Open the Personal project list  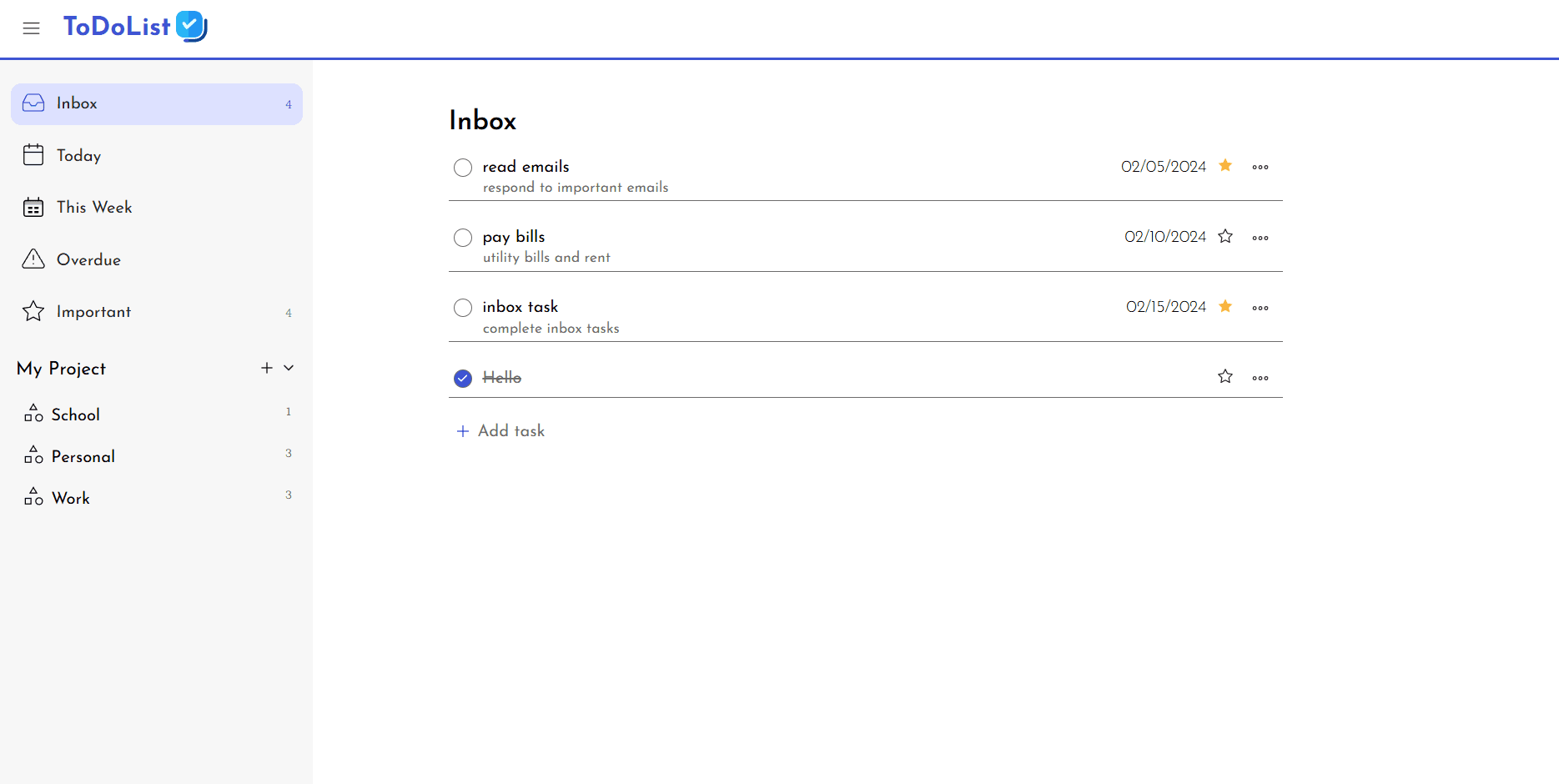click(x=82, y=455)
